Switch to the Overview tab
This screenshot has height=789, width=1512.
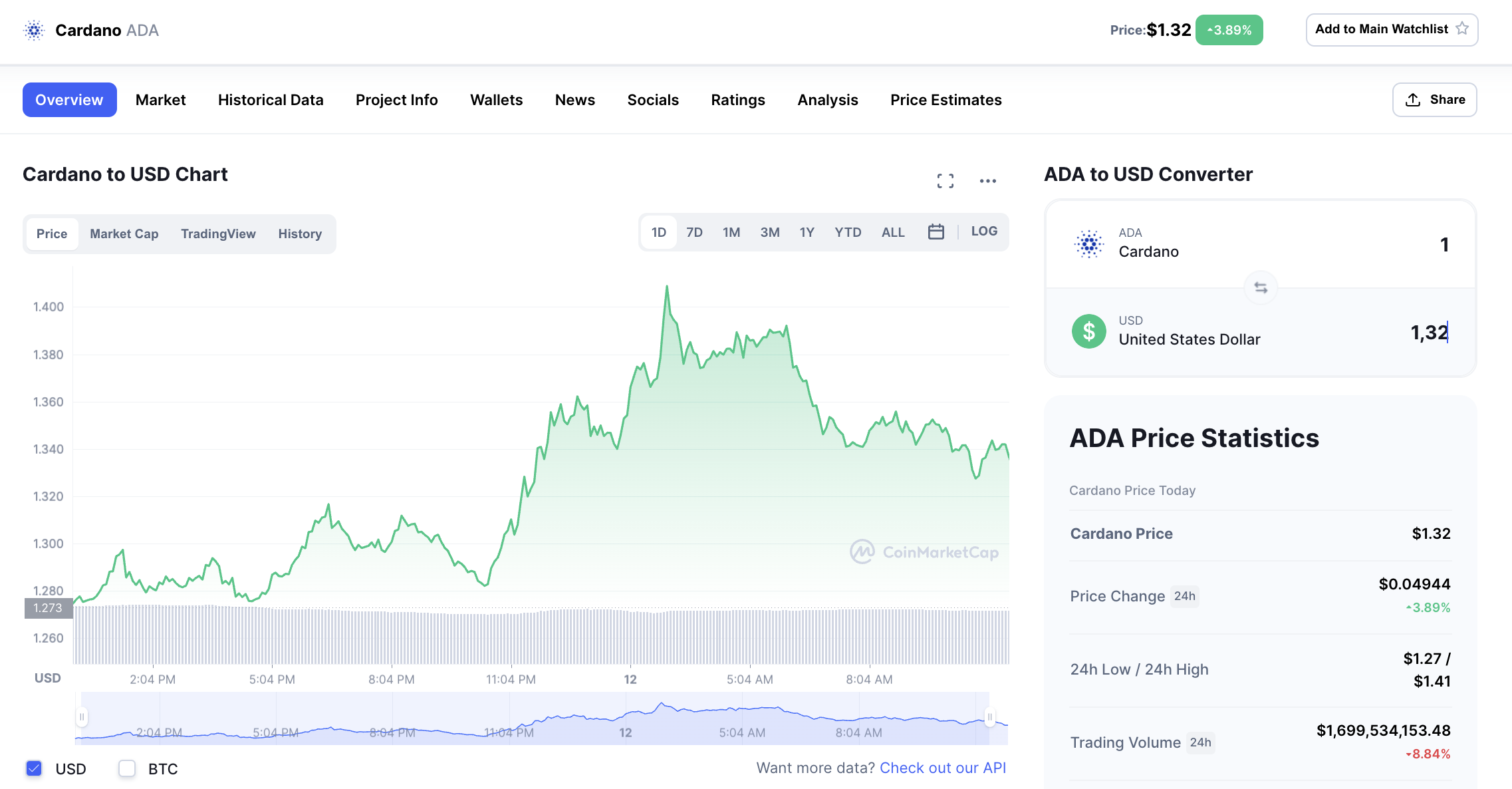coord(70,100)
